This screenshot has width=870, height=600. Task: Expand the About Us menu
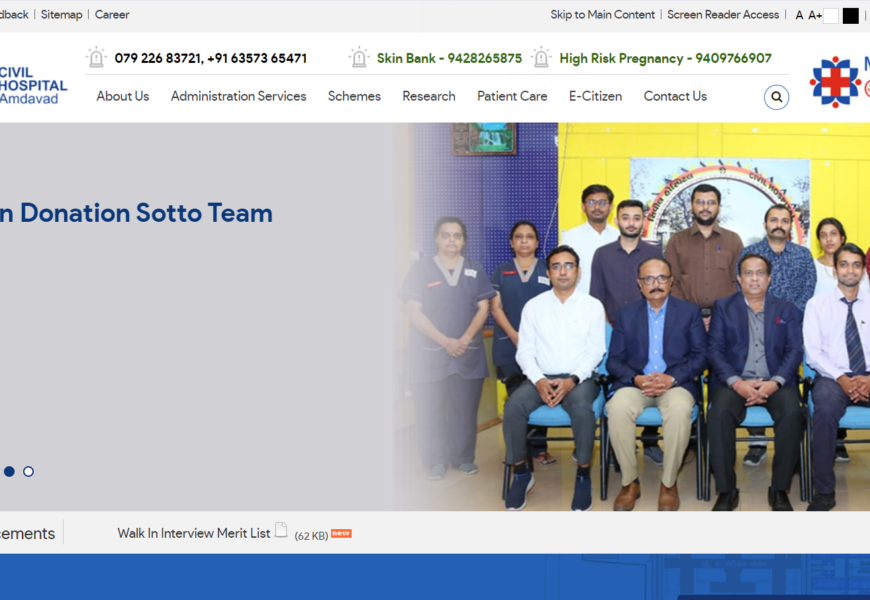122,96
